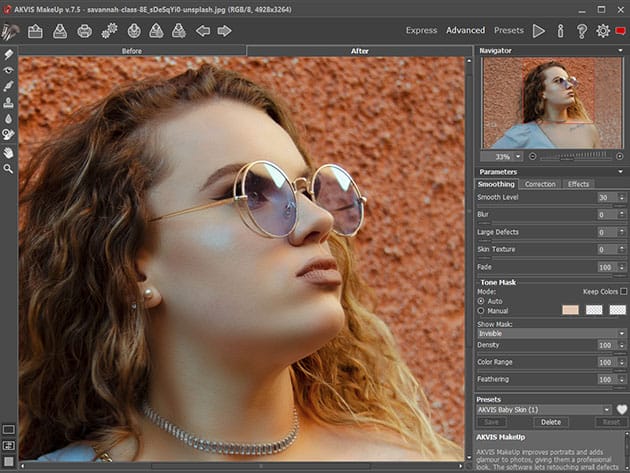The image size is (630, 473).
Task: Click the peach skin tone color swatch
Action: tap(570, 310)
